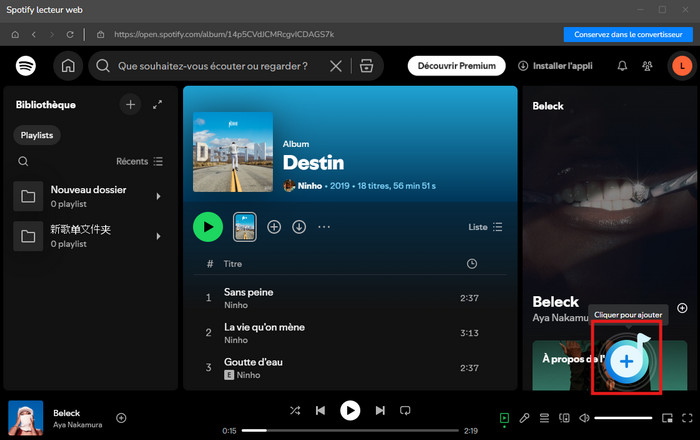Toggle shuffle playback
This screenshot has width=700, height=440.
[x=295, y=410]
